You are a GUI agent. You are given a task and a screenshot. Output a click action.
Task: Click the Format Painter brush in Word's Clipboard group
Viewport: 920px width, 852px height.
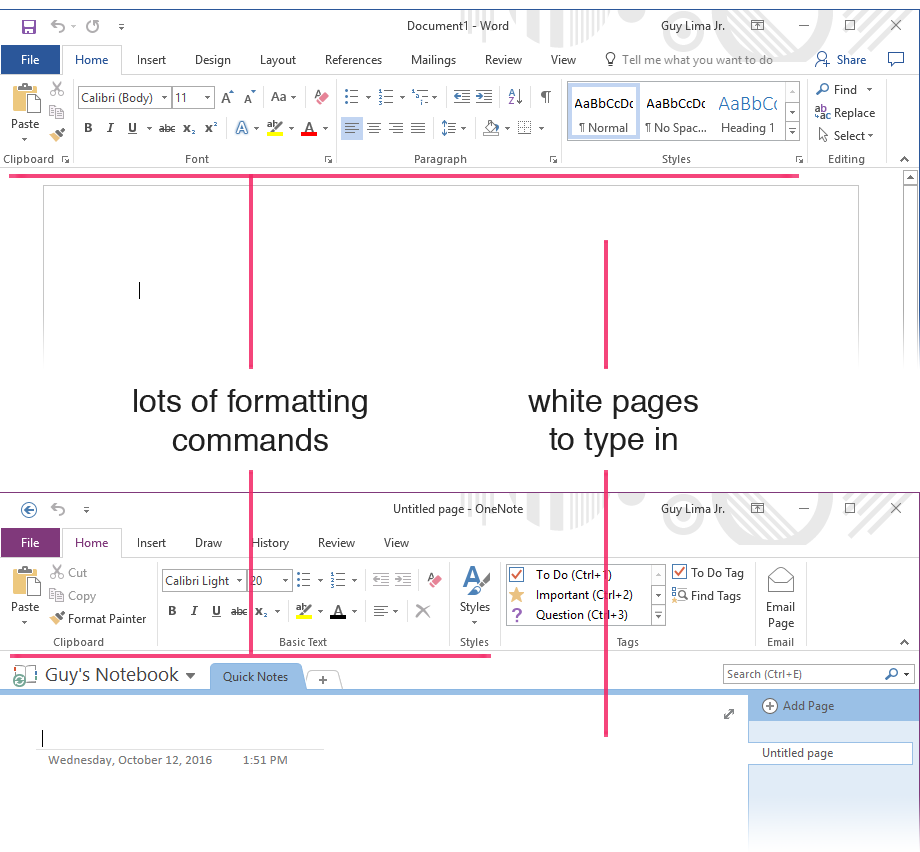coord(57,135)
